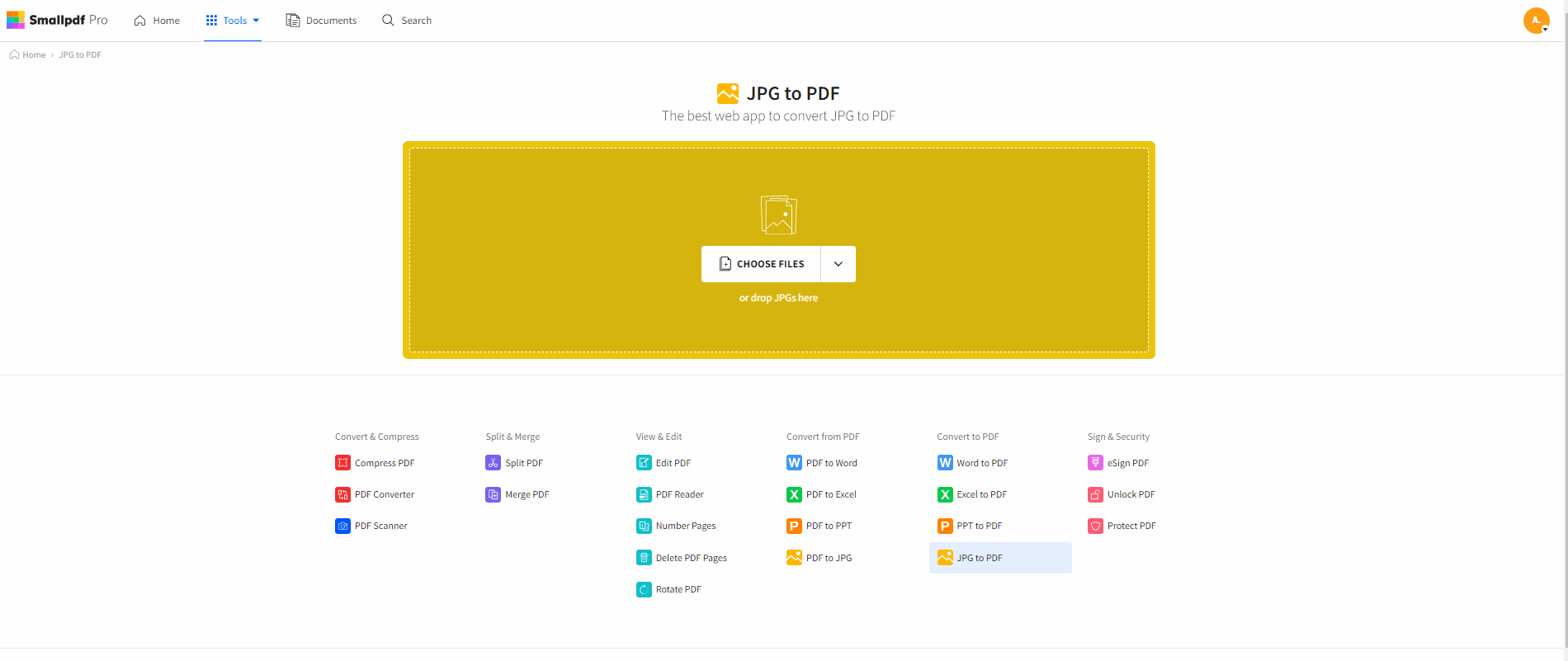Open the Number Pages tool link
This screenshot has width=1568, height=661.
(x=677, y=526)
